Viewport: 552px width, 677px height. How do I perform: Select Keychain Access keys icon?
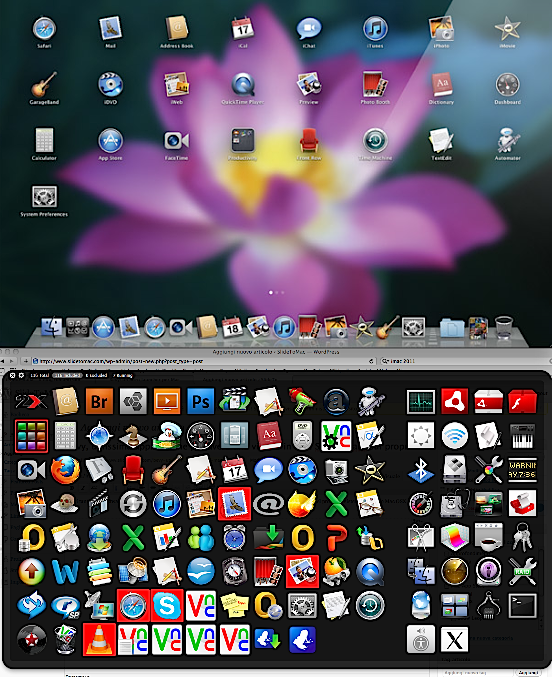coord(523,538)
